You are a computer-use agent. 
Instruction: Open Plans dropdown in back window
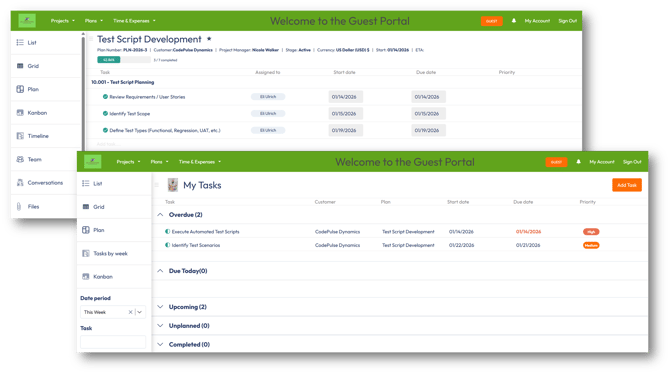(x=94, y=21)
